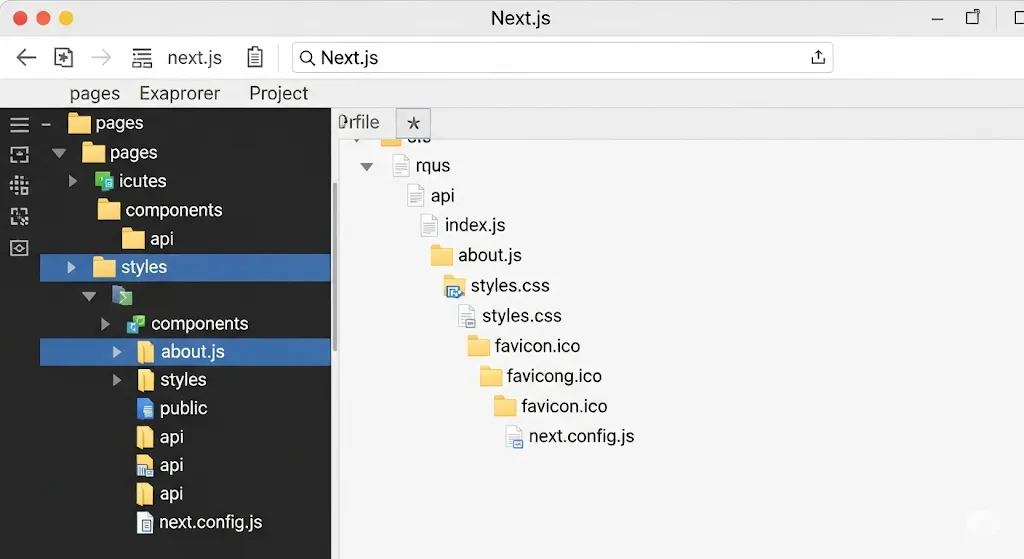Click the index.js document icon
This screenshot has width=1024, height=559.
pos(429,225)
